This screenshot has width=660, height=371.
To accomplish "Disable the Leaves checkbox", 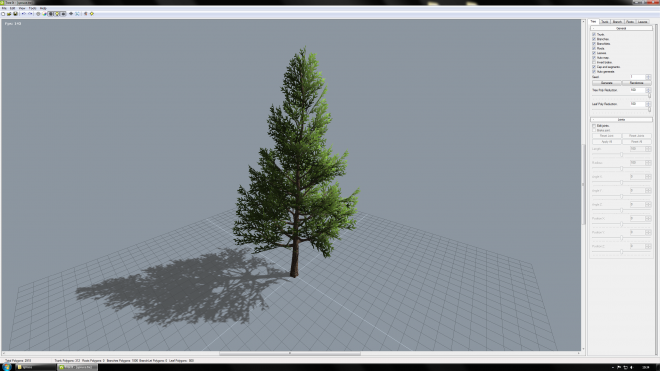I will 594,53.
